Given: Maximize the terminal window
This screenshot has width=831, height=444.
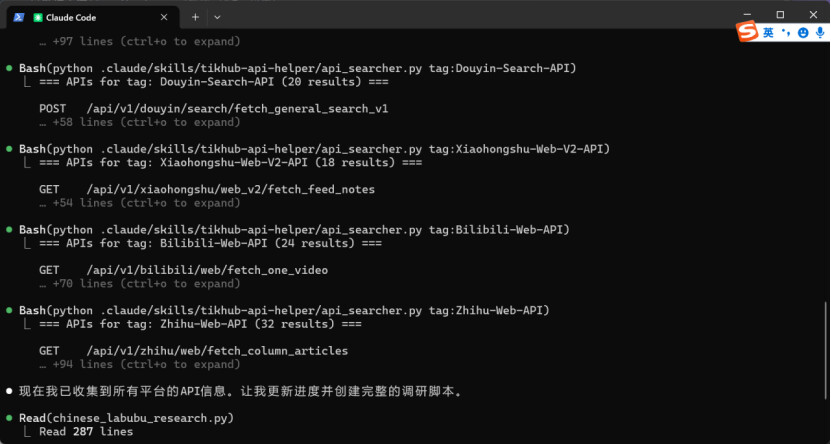Looking at the screenshot, I should click(x=780, y=15).
